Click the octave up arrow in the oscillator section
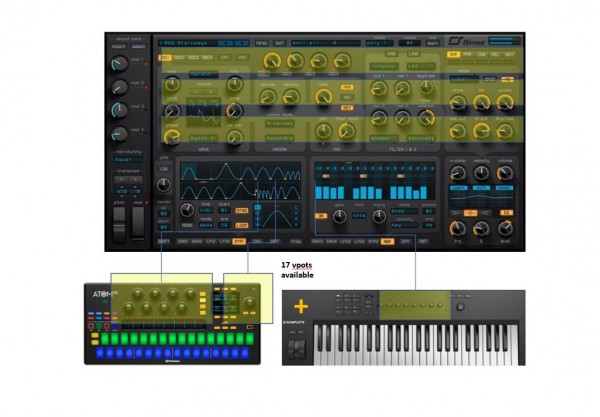600x417 pixels. coord(211,92)
